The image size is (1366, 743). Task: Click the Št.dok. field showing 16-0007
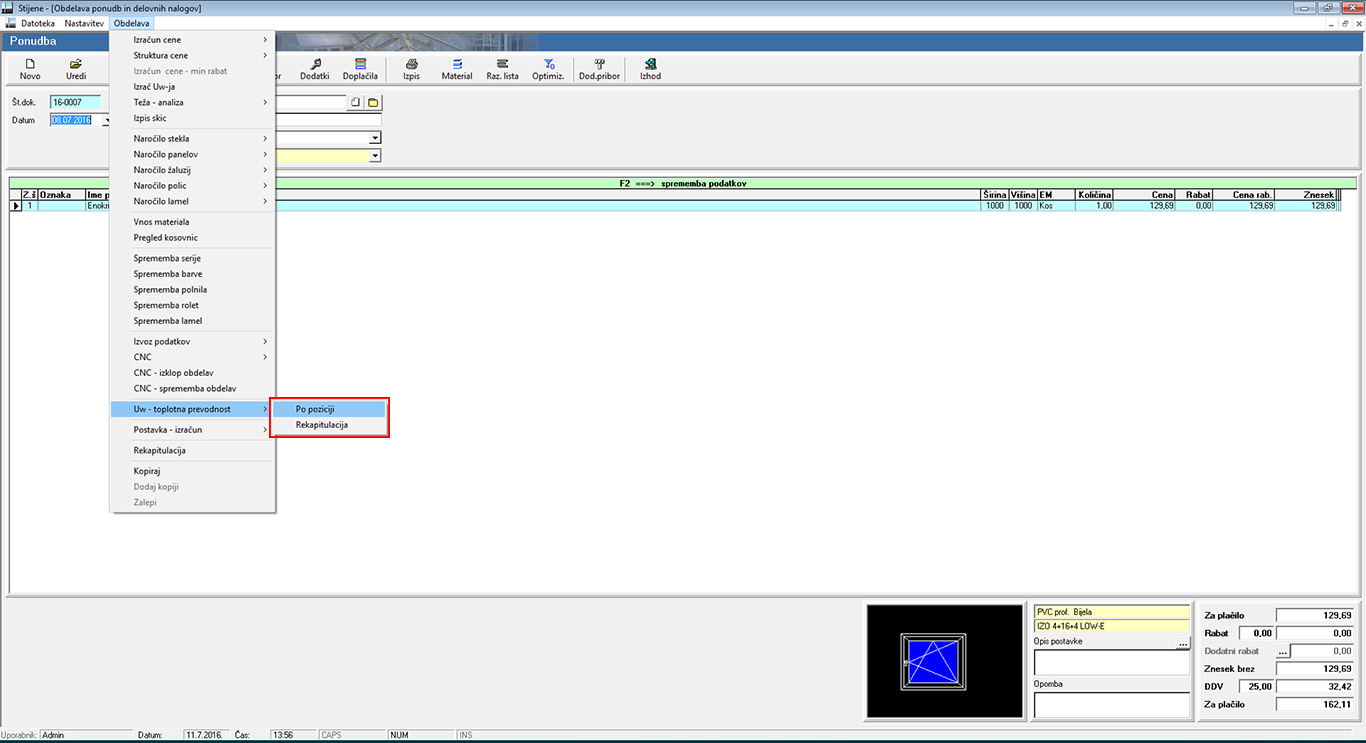tap(76, 102)
